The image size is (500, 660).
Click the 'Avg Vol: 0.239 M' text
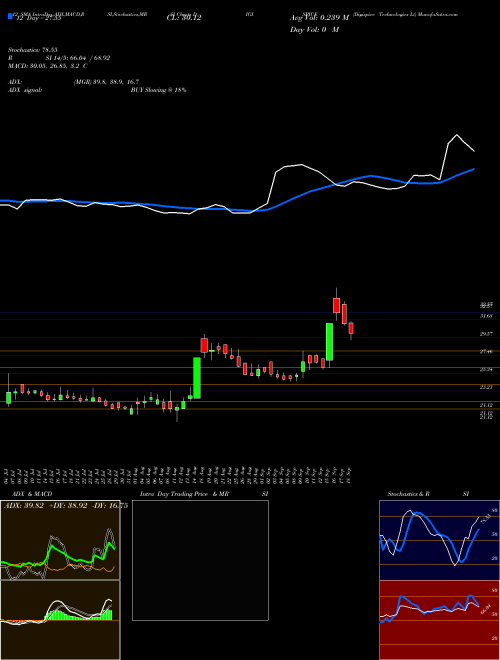319,18
